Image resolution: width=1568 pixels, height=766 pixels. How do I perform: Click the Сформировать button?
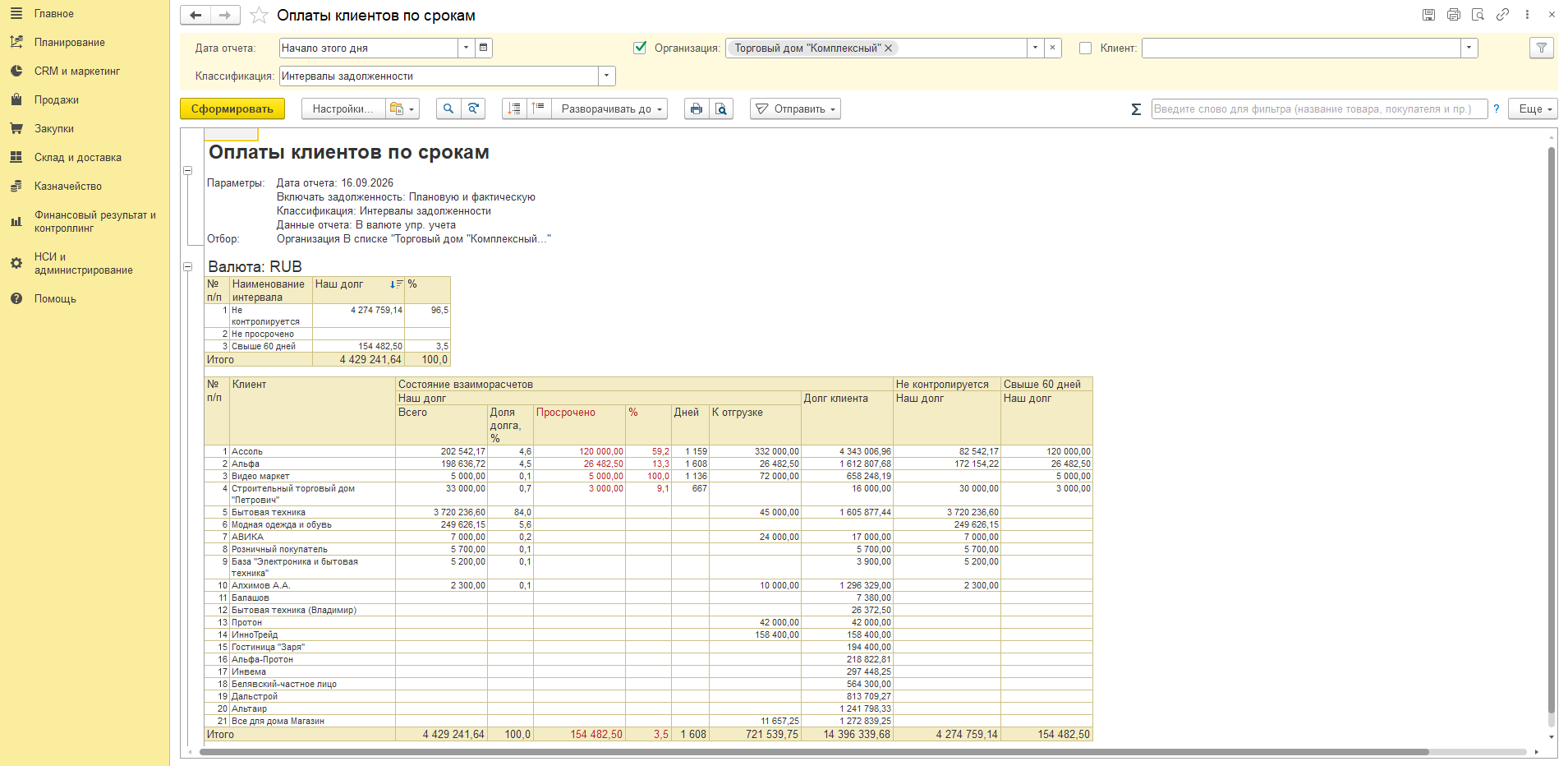click(x=232, y=108)
